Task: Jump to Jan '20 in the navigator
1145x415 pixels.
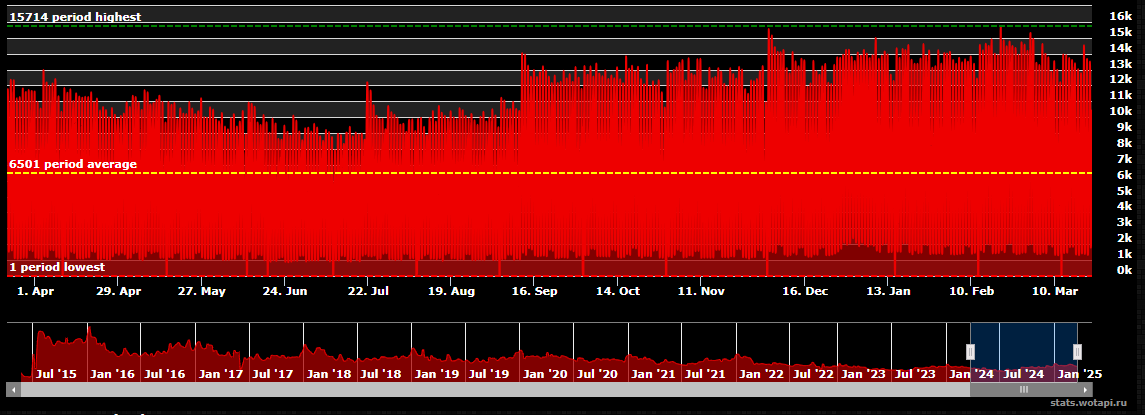Action: click(x=544, y=374)
